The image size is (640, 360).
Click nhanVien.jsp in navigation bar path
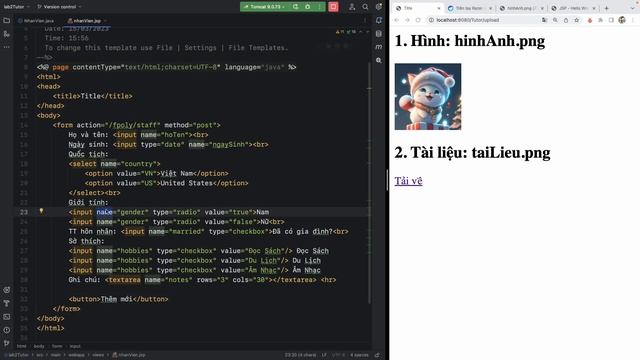click(x=129, y=355)
